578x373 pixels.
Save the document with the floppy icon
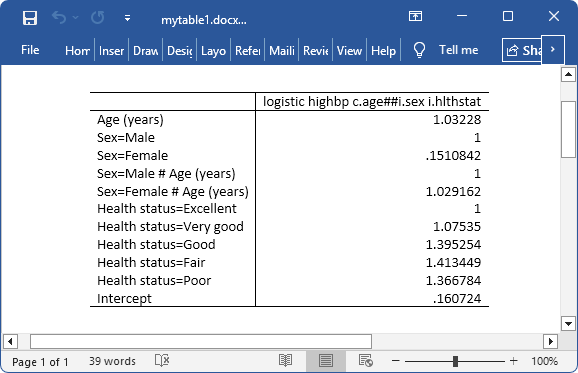coord(30,18)
